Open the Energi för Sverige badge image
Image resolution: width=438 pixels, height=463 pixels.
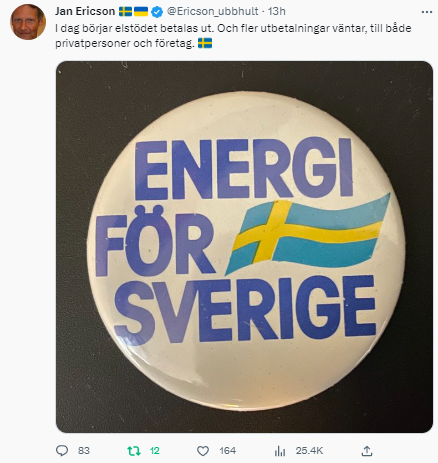click(244, 247)
